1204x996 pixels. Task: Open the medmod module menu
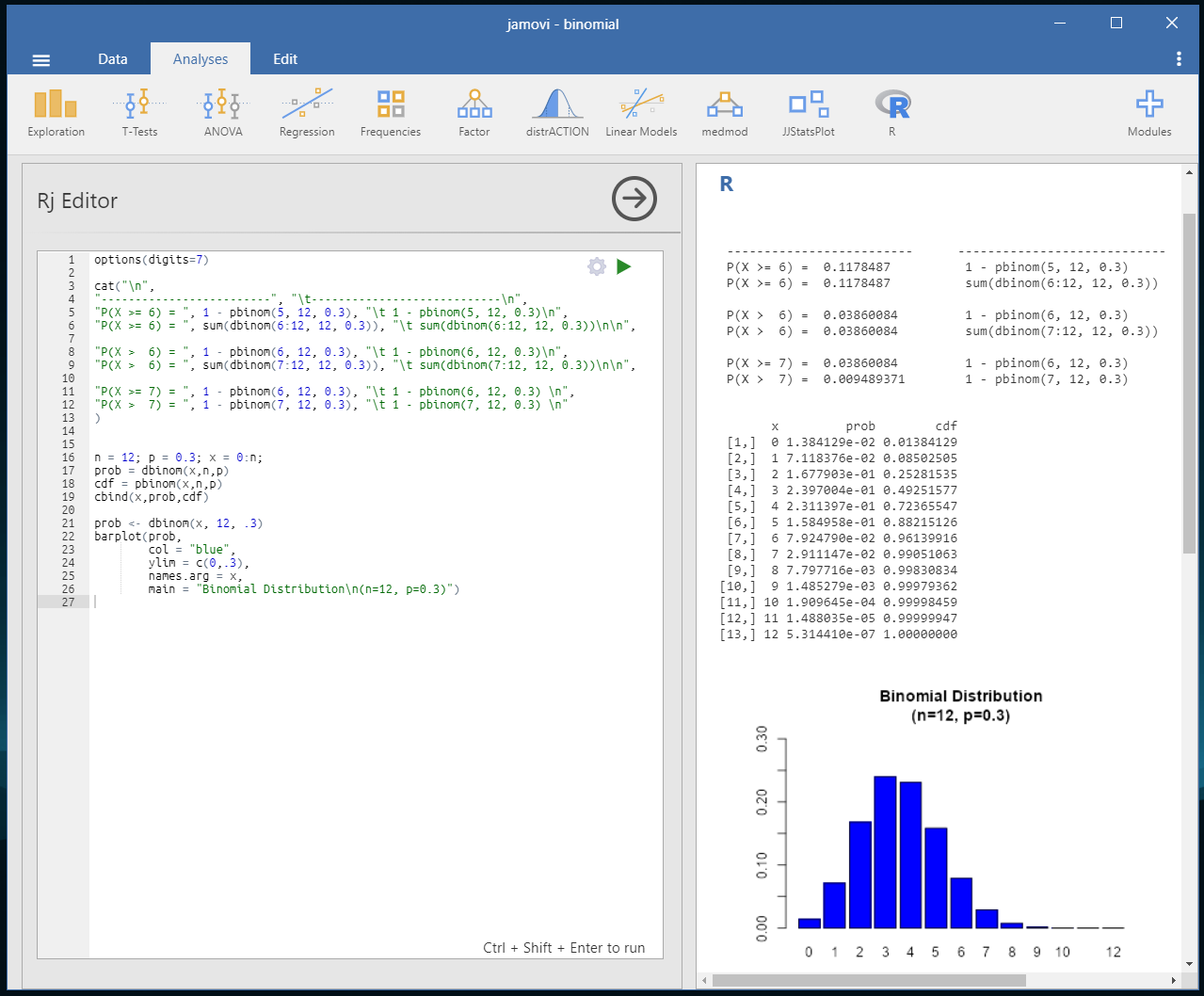(725, 113)
